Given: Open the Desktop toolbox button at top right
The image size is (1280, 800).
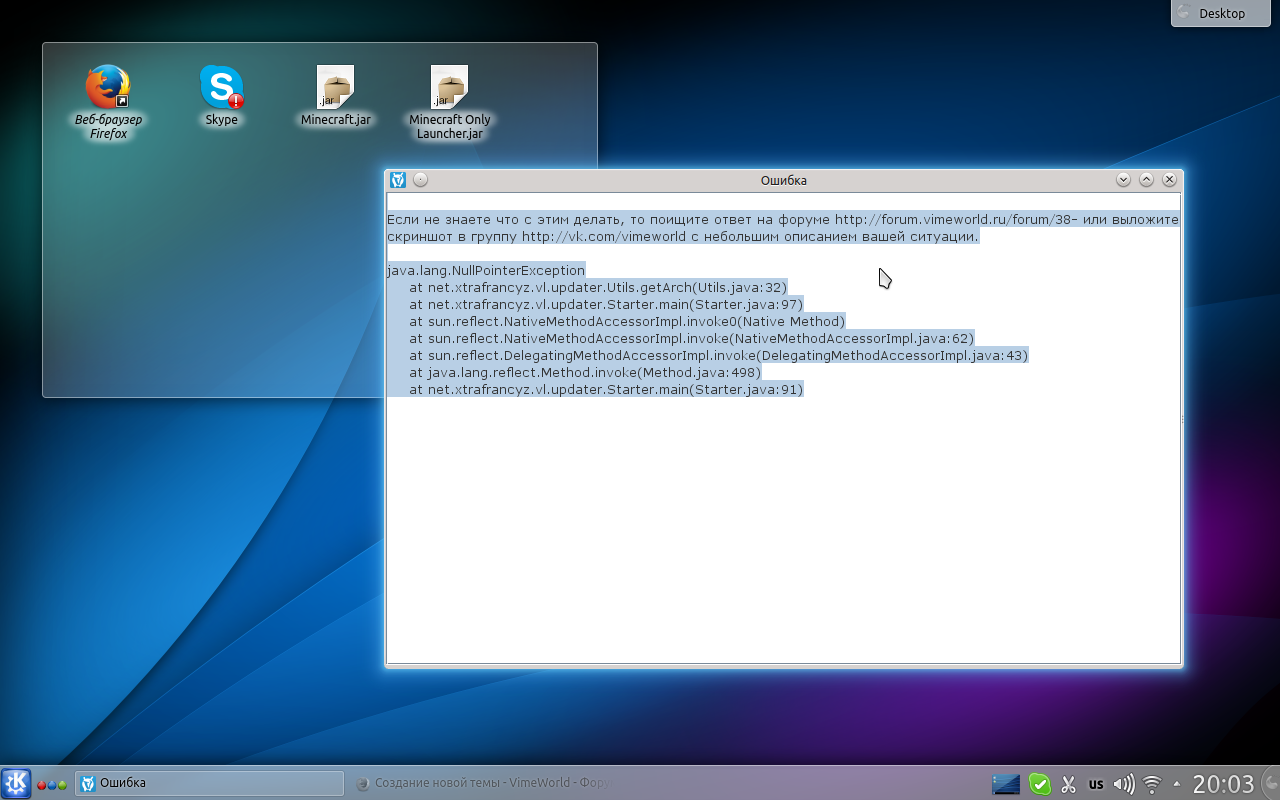Looking at the screenshot, I should pos(1224,13).
